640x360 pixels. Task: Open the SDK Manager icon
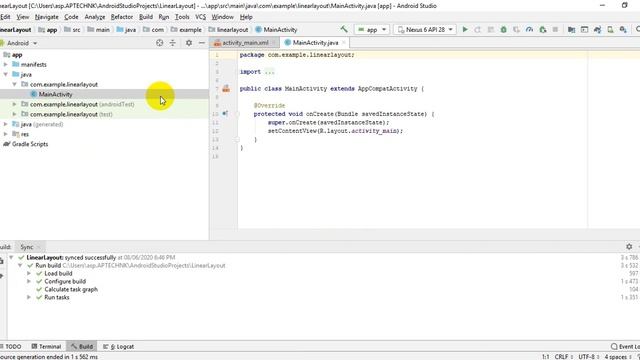(x=623, y=29)
